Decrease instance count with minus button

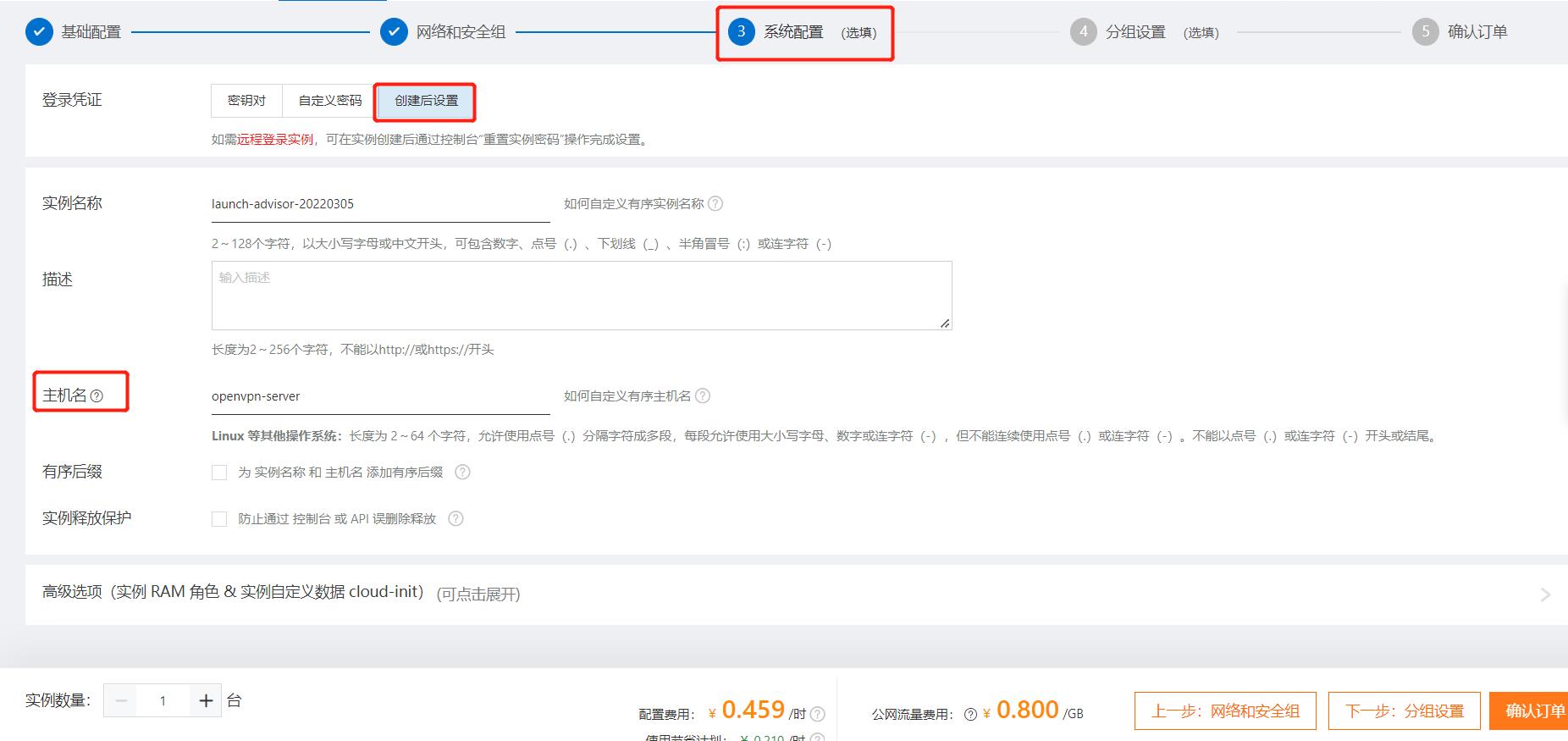click(x=121, y=700)
